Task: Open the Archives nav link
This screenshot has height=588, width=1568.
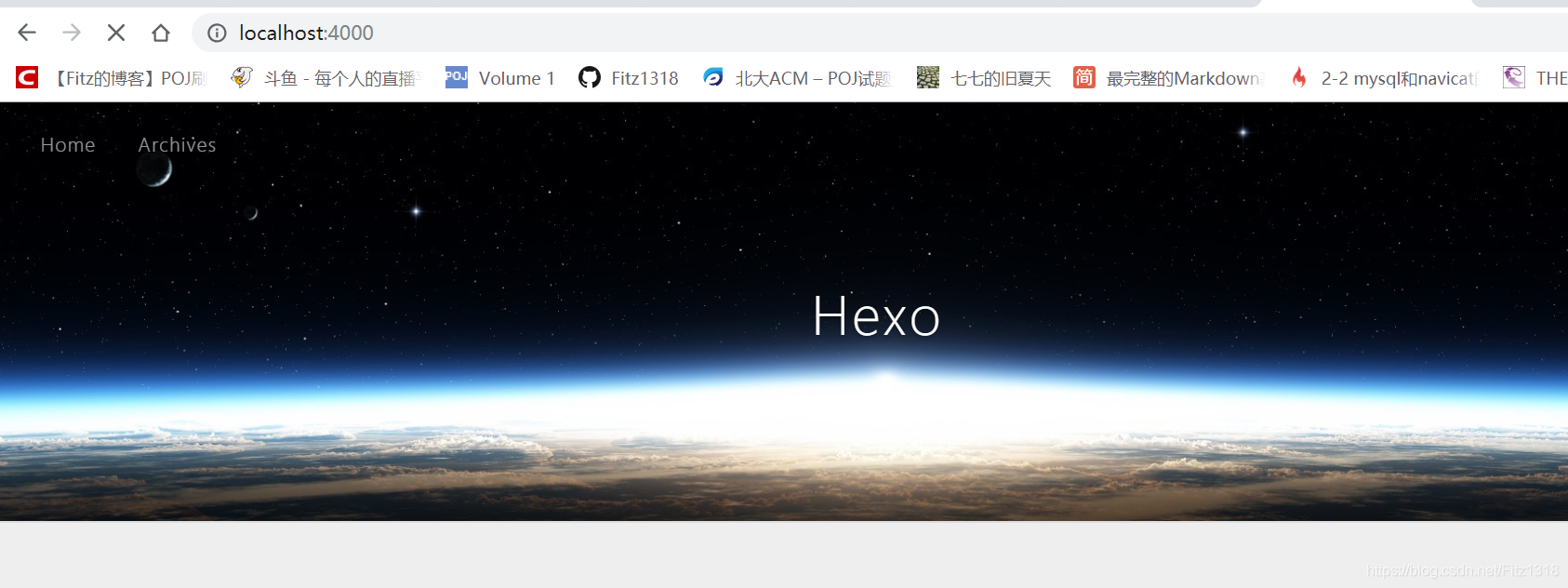Action: pos(177,145)
